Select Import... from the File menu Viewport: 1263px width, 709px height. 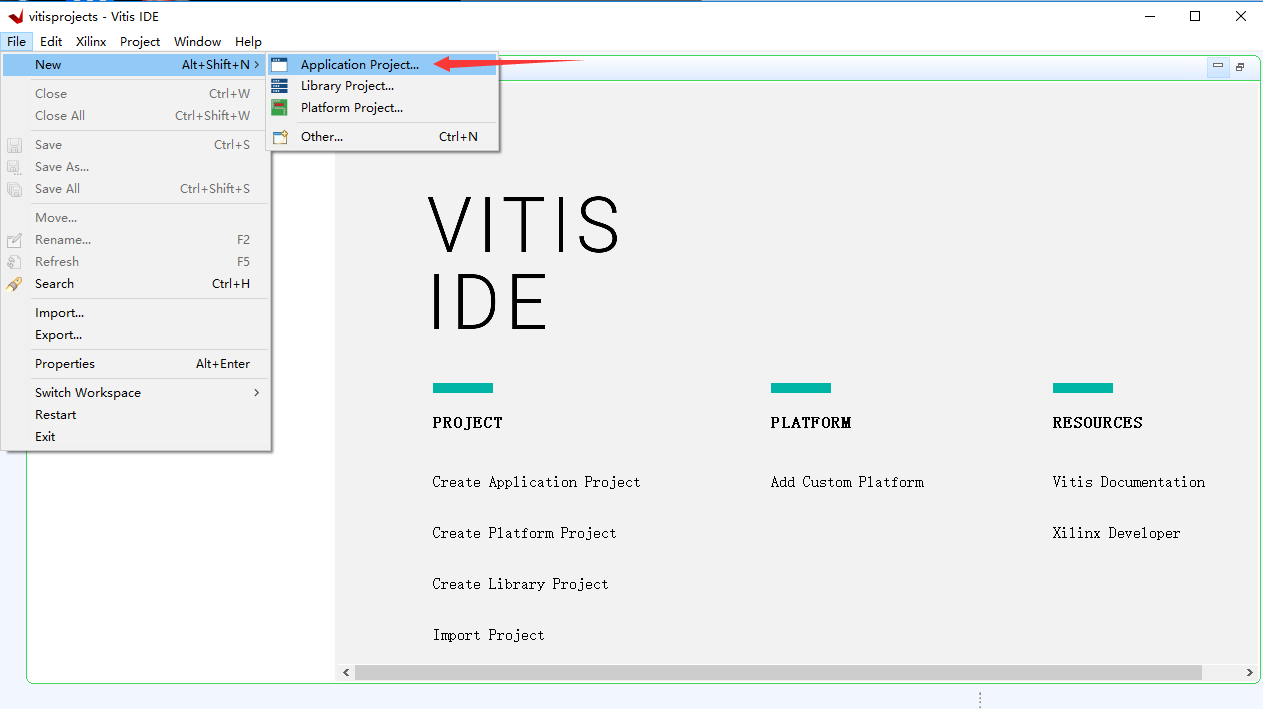click(59, 312)
